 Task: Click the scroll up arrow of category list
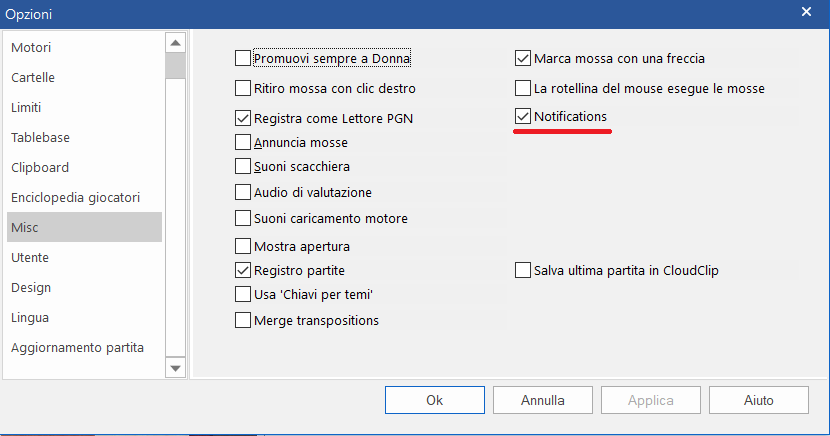click(x=175, y=43)
